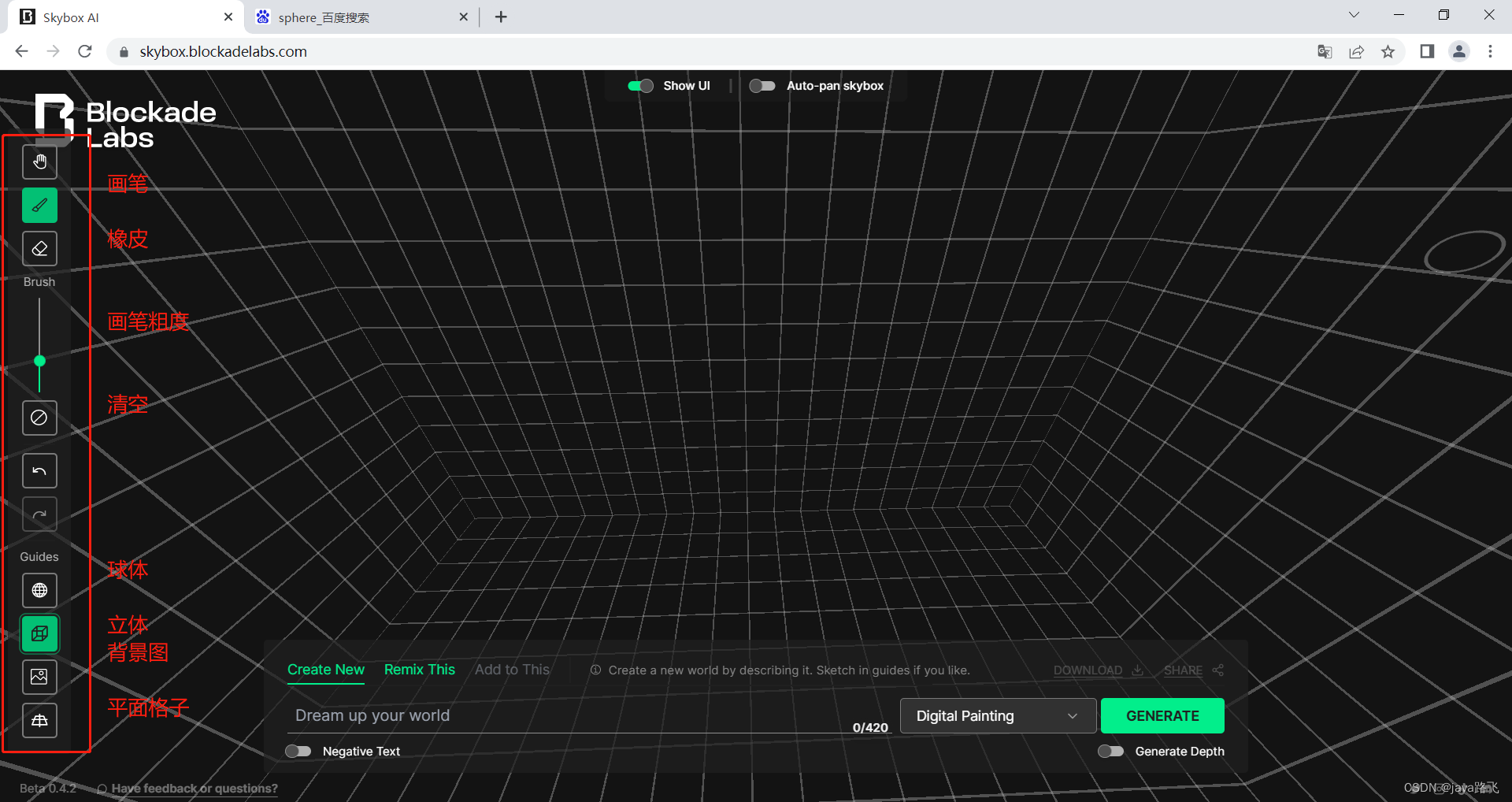This screenshot has height=802, width=1512.
Task: Click the info icon beside the hint text
Action: coord(596,670)
